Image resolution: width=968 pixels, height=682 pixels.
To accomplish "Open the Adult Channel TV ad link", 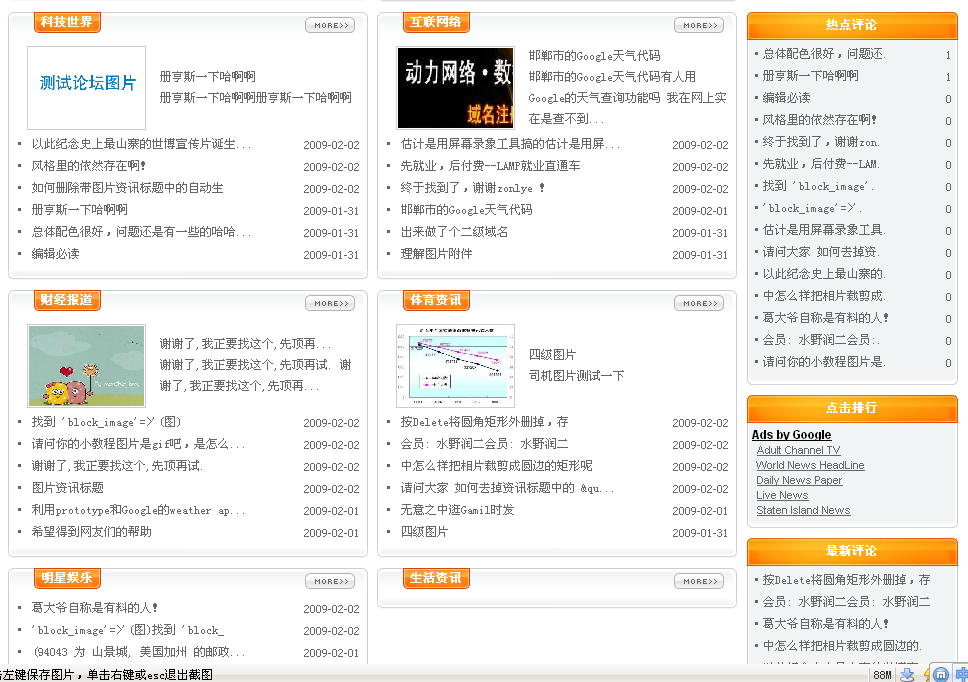I will 798,450.
